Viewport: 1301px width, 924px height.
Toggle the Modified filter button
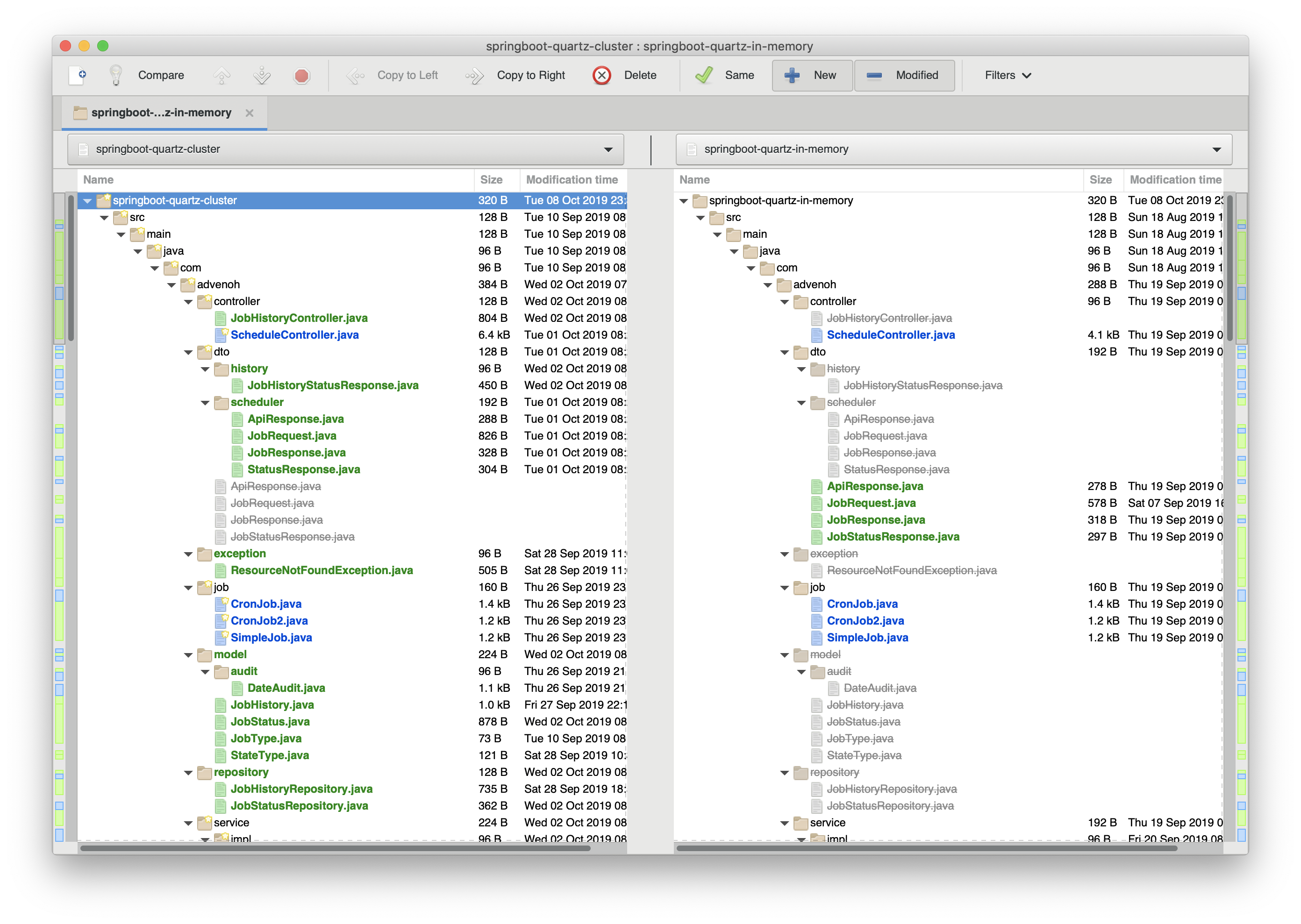pos(904,75)
